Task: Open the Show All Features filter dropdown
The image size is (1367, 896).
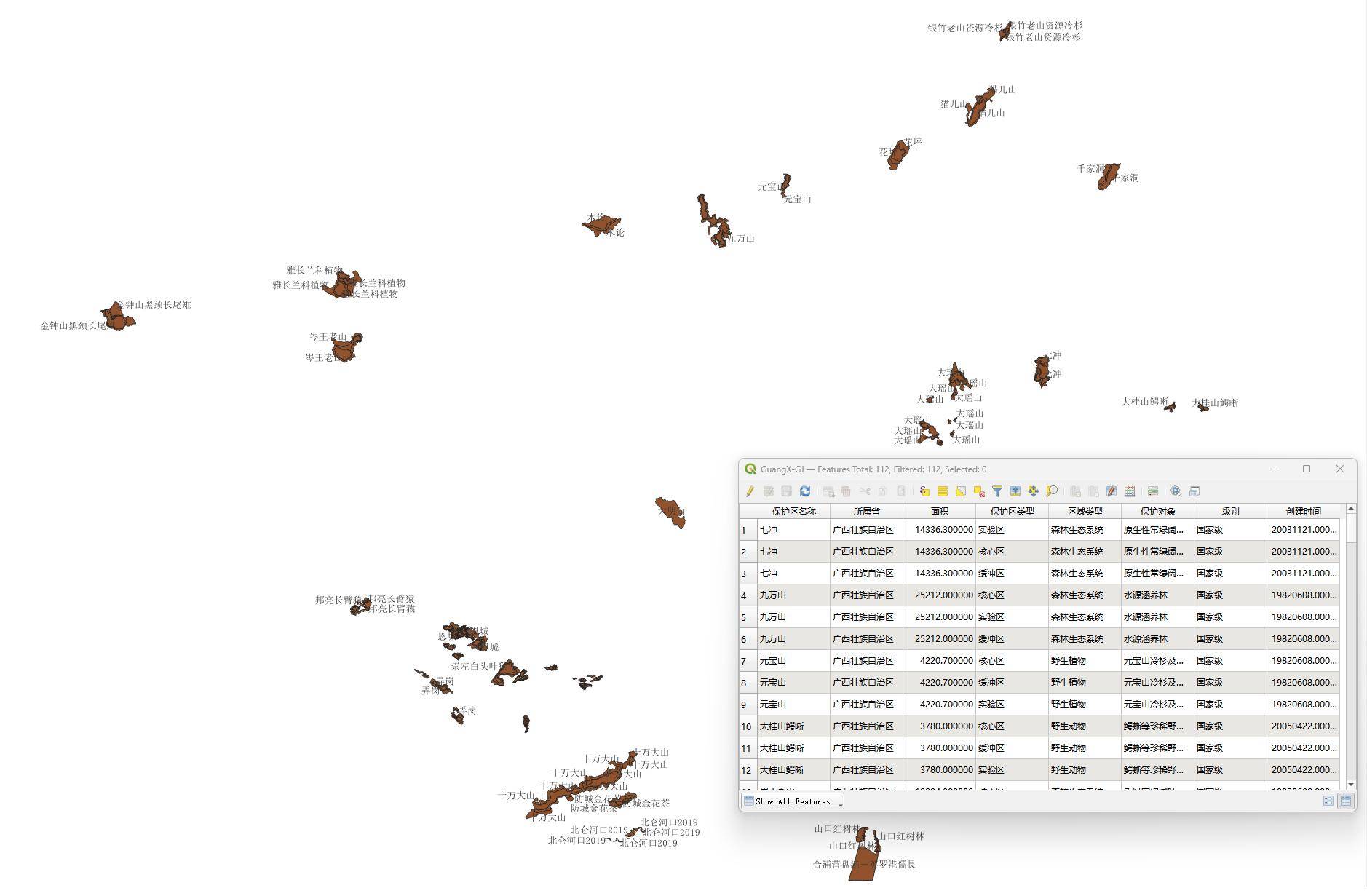Action: 793,801
